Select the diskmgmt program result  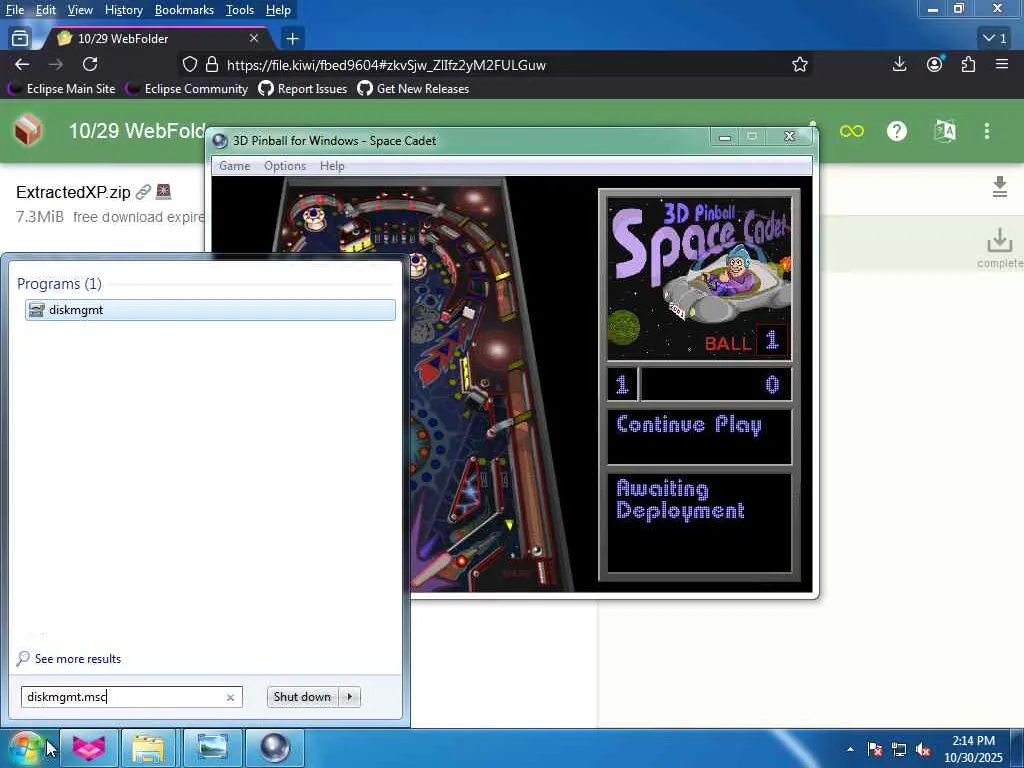click(210, 310)
